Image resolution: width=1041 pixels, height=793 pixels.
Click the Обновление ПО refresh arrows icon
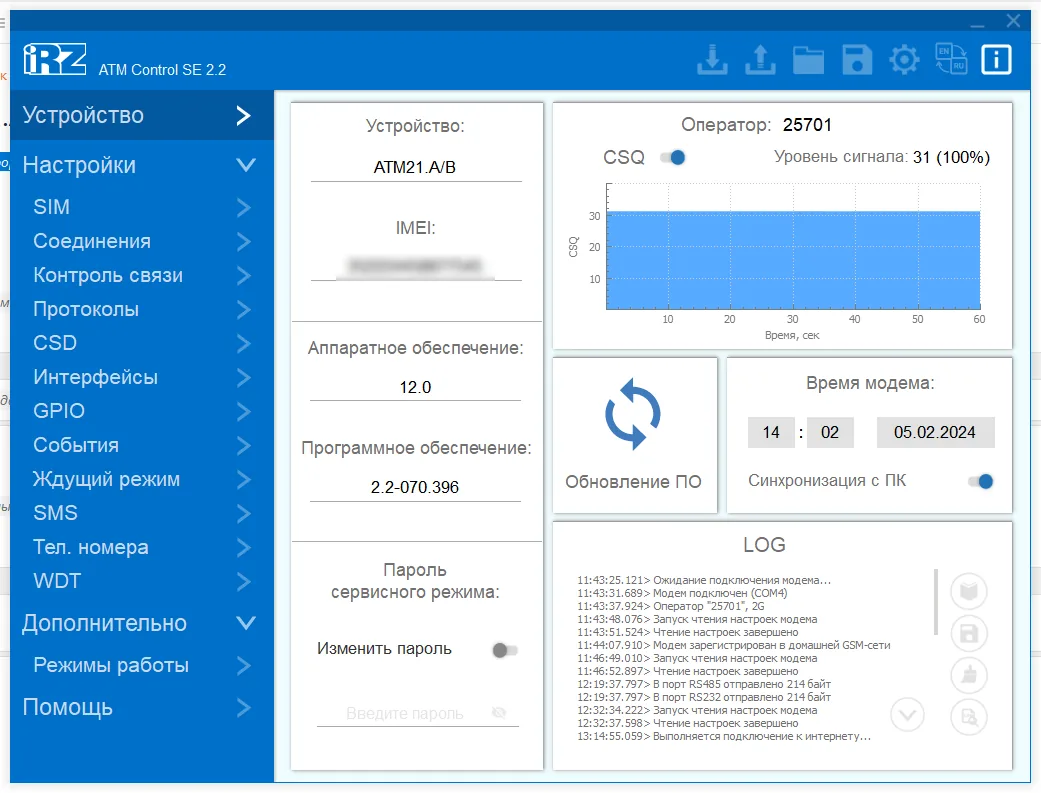pos(633,414)
